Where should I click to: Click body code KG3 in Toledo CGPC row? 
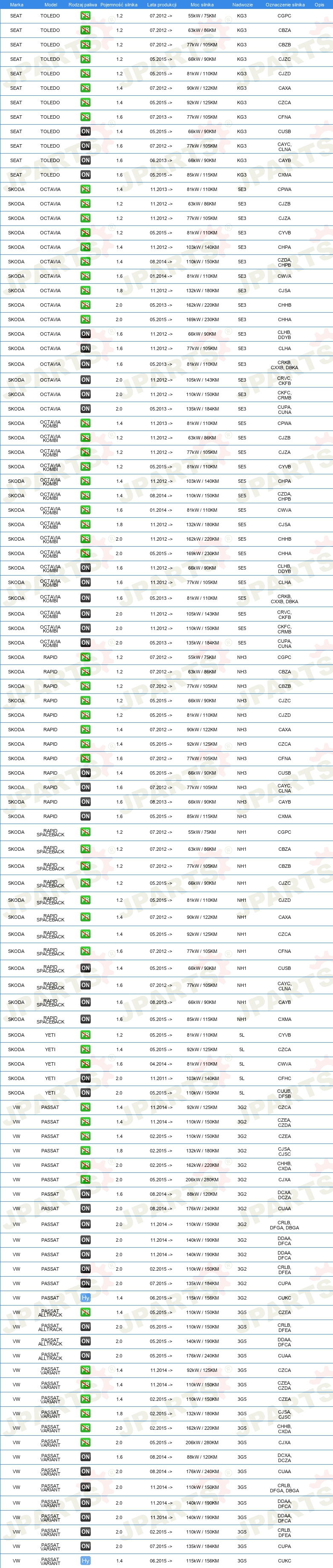coord(242,16)
